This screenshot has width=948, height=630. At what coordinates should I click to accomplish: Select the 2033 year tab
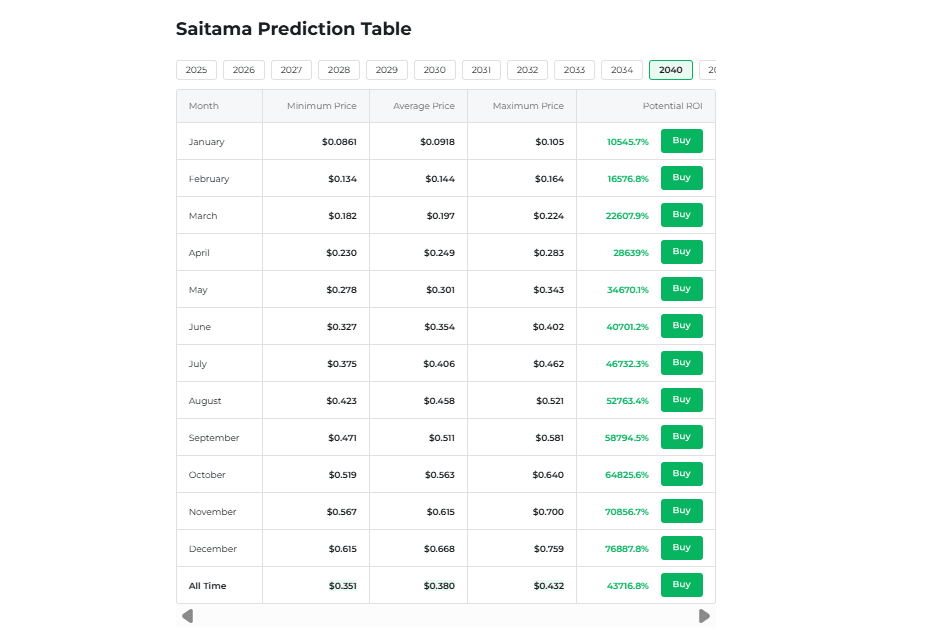coord(574,70)
